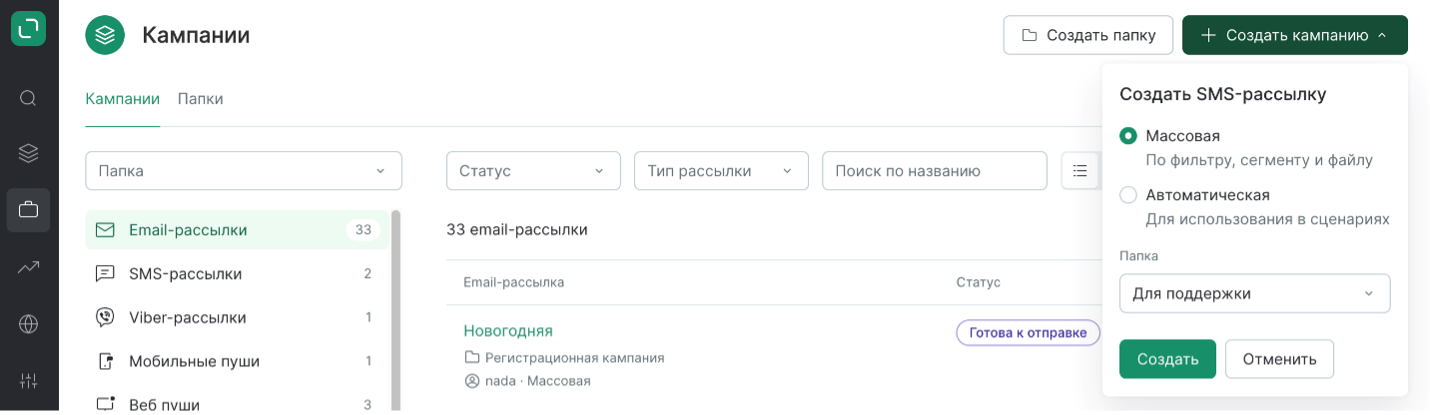Open the Для поддержки folder dropdown

pos(1254,294)
